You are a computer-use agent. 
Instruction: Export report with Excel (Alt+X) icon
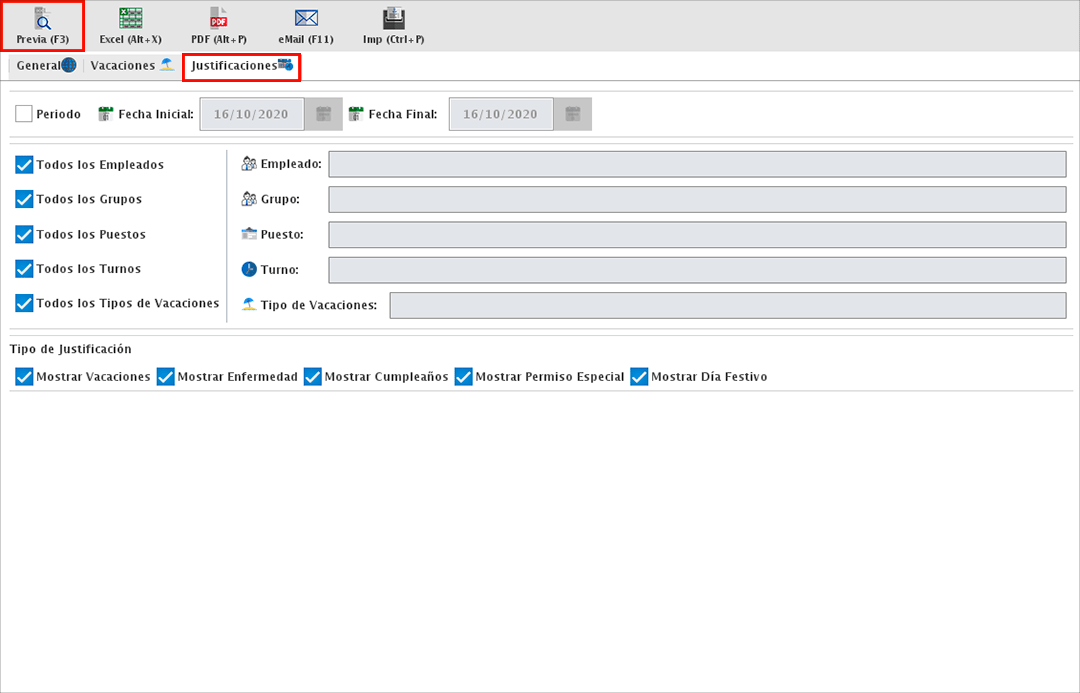[130, 19]
